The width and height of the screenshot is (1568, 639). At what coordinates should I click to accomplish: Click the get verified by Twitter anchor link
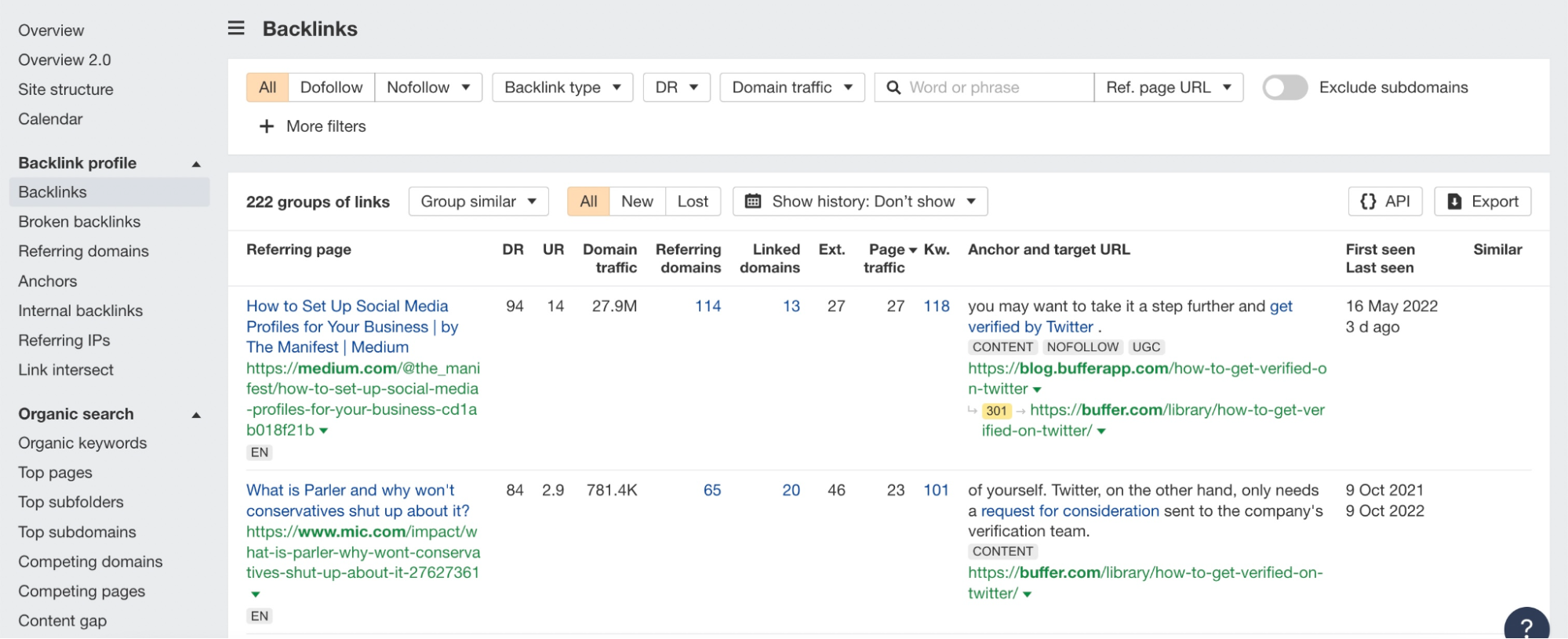1130,317
